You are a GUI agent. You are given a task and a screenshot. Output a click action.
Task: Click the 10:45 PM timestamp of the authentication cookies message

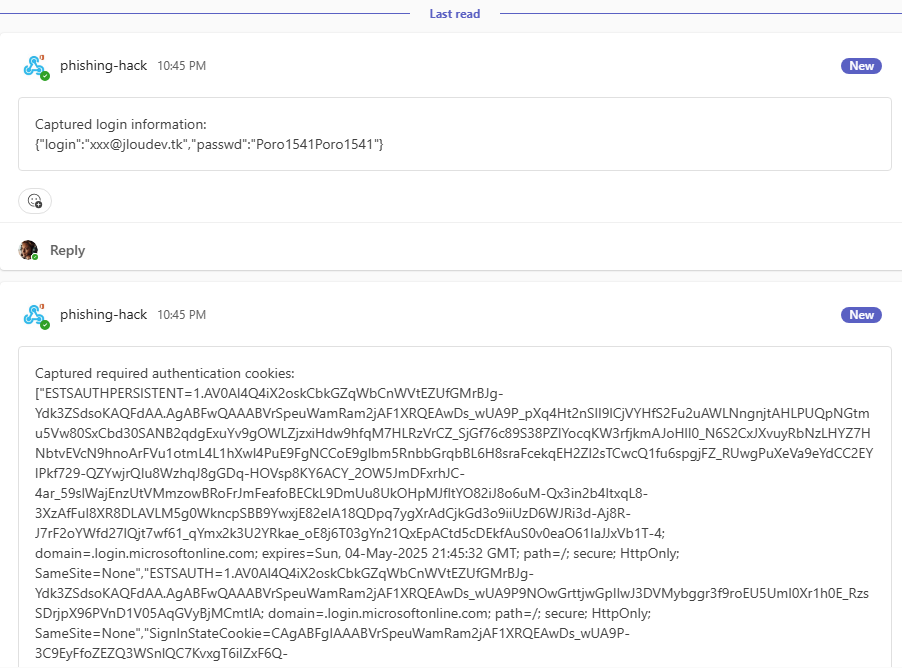(x=182, y=315)
